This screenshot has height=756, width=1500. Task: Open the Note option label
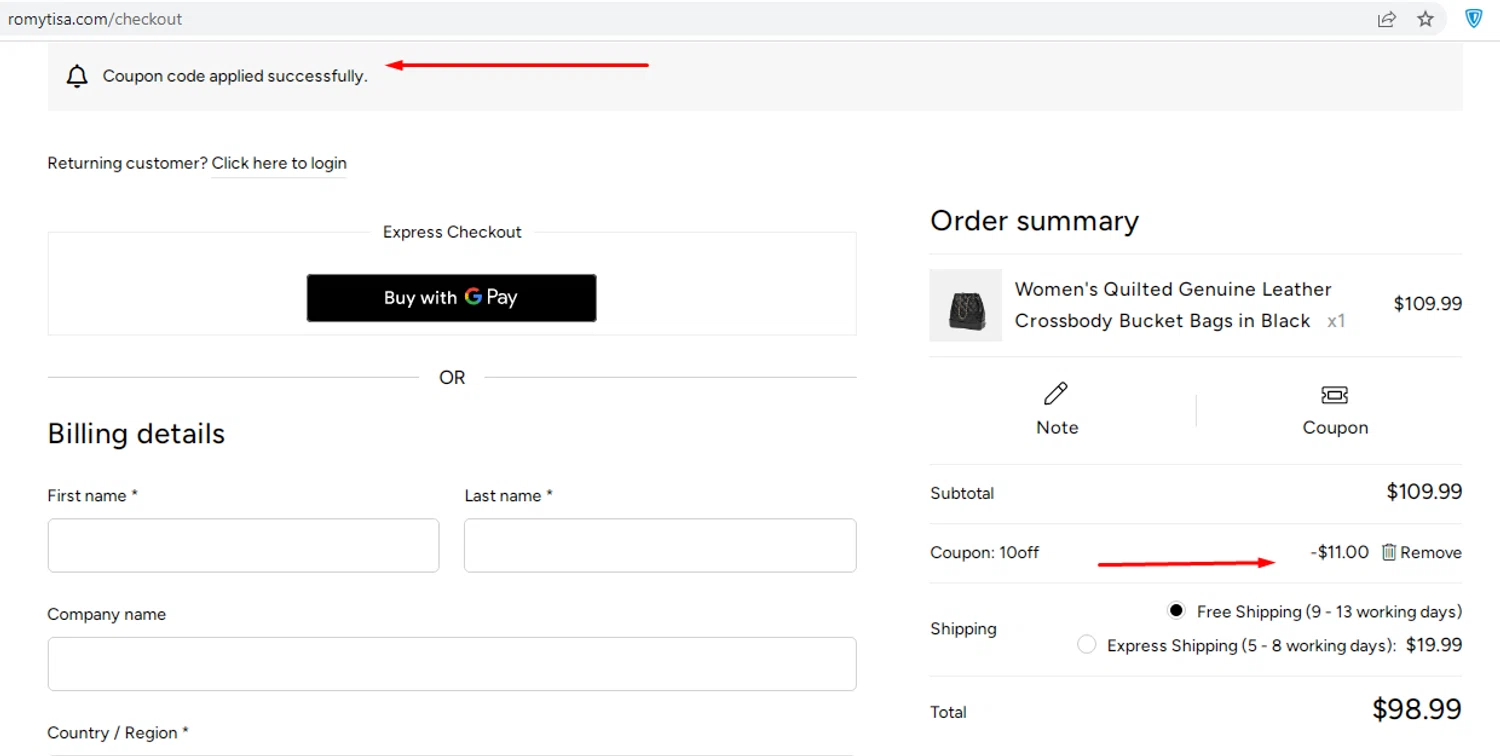(1057, 427)
